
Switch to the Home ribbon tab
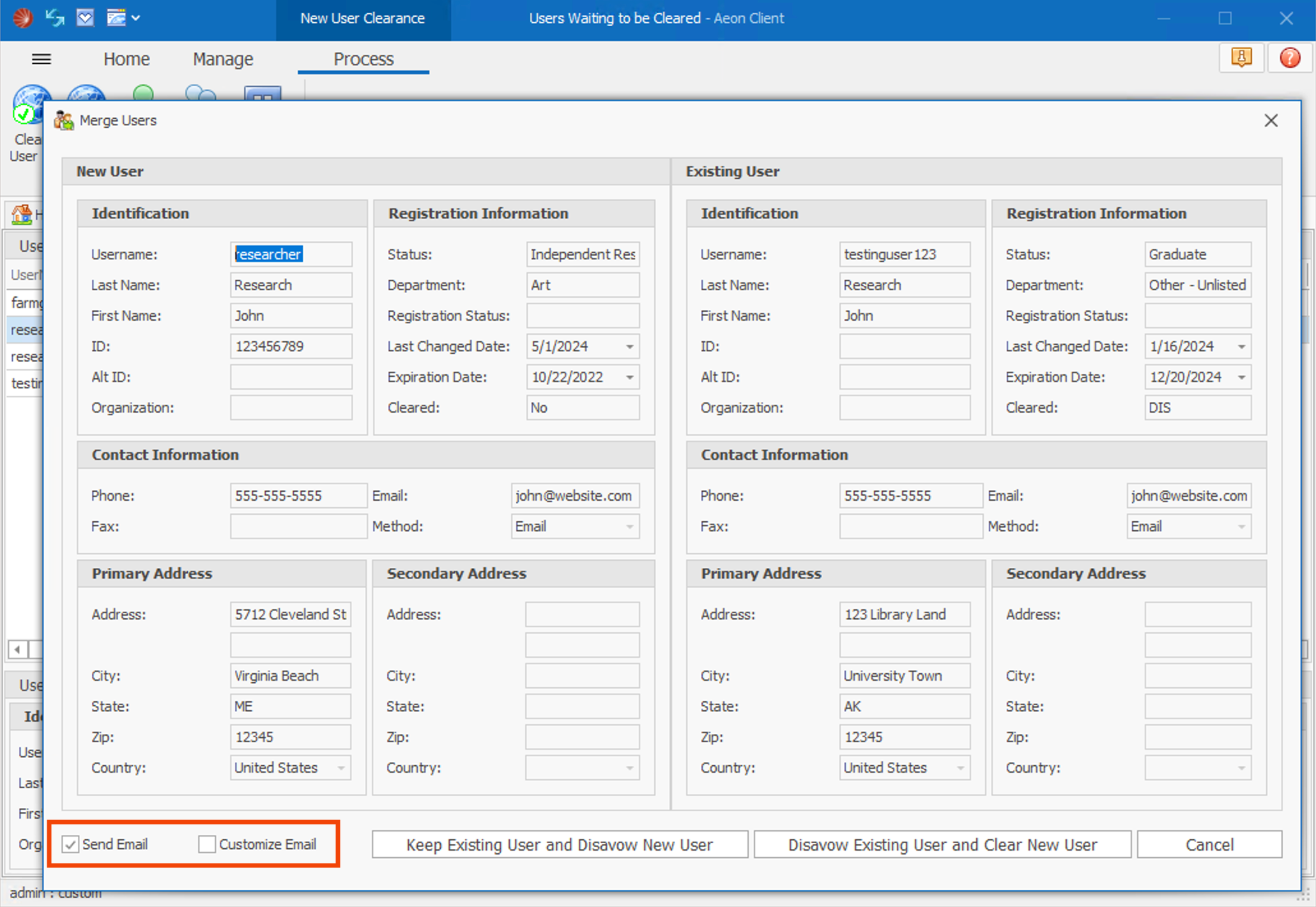coord(126,59)
